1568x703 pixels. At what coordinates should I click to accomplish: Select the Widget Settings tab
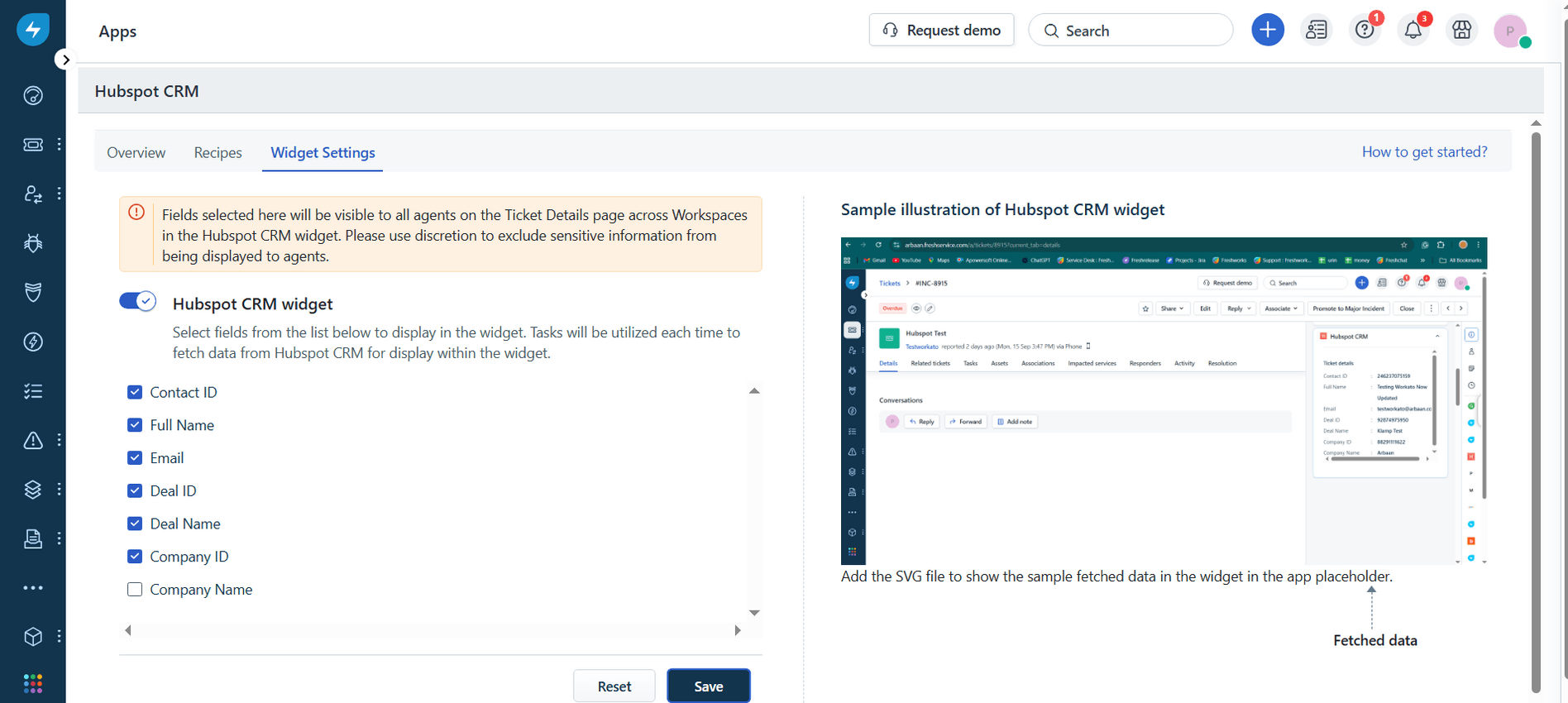pos(323,152)
